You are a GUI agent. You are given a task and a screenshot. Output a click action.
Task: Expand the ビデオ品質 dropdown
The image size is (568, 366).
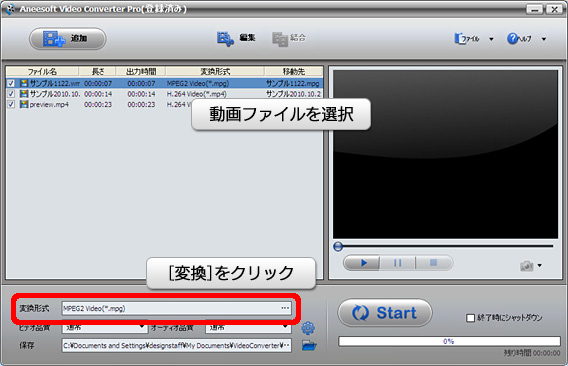(x=104, y=328)
